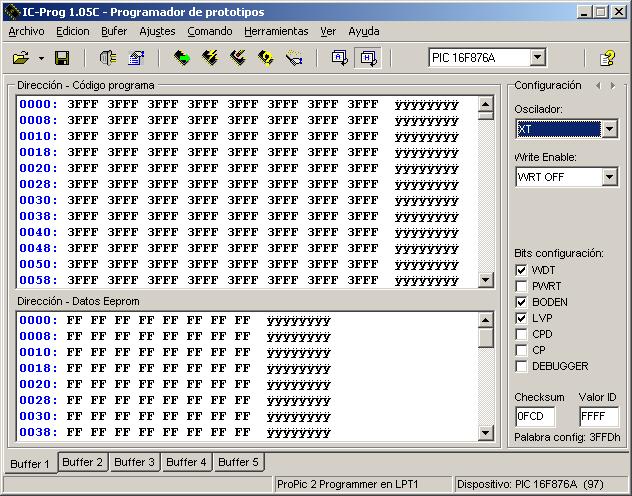Enable the PWRT checkbox

tap(521, 286)
